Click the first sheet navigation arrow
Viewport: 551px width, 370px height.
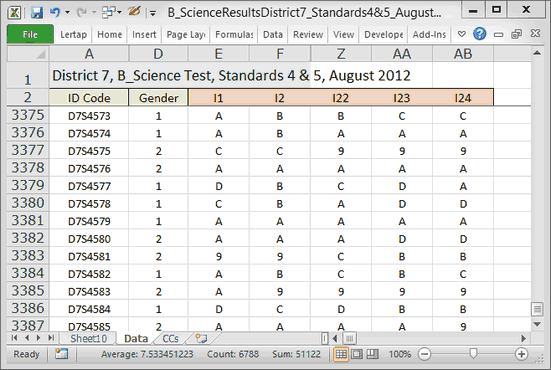click(x=14, y=338)
